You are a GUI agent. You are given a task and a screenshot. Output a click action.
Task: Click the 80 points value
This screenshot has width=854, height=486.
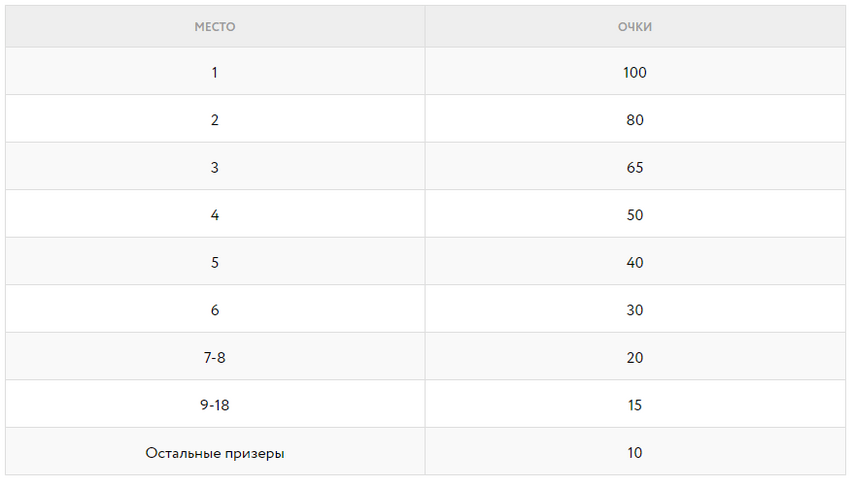(x=635, y=120)
